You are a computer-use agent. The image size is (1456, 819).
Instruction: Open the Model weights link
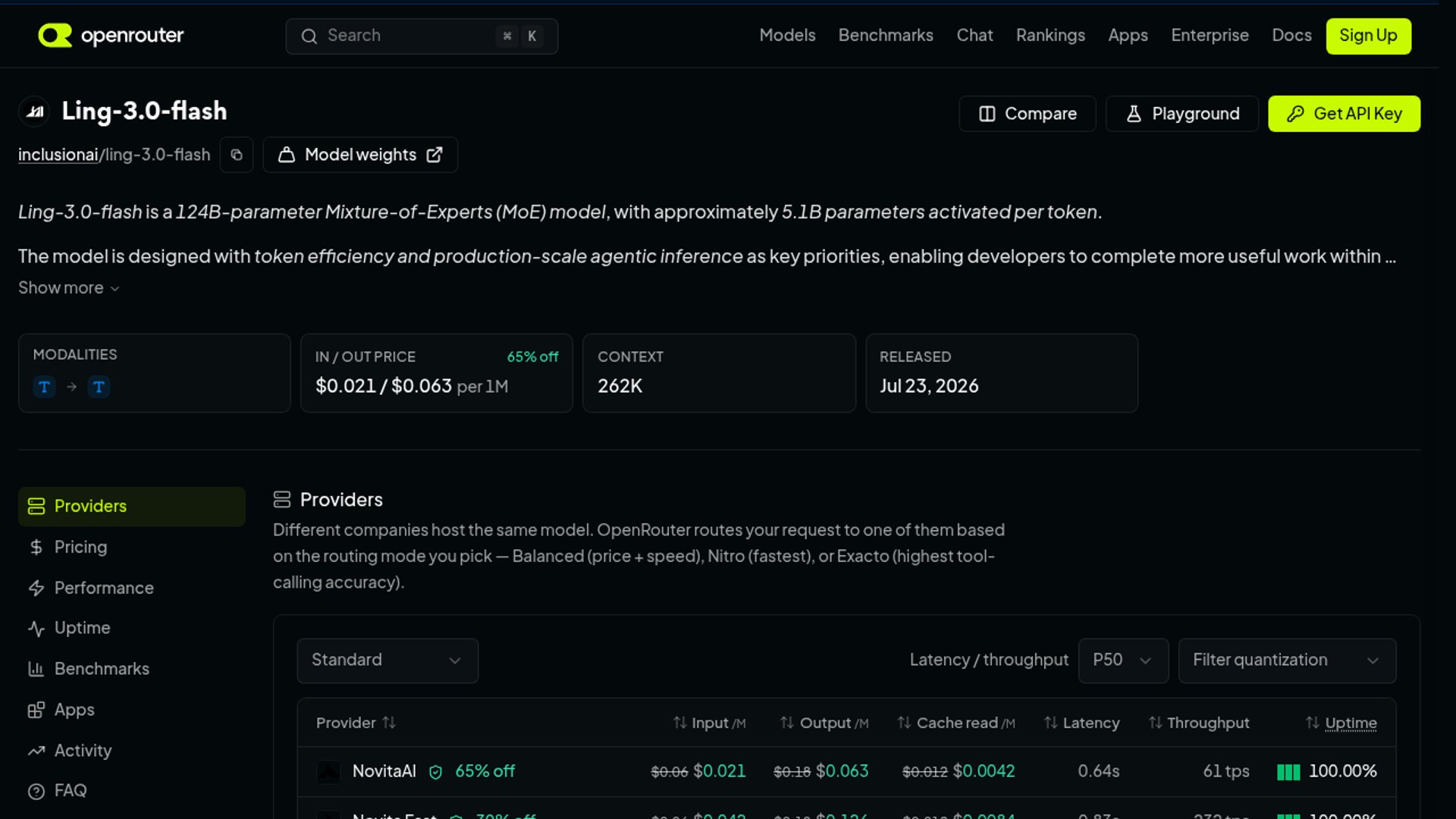[360, 155]
